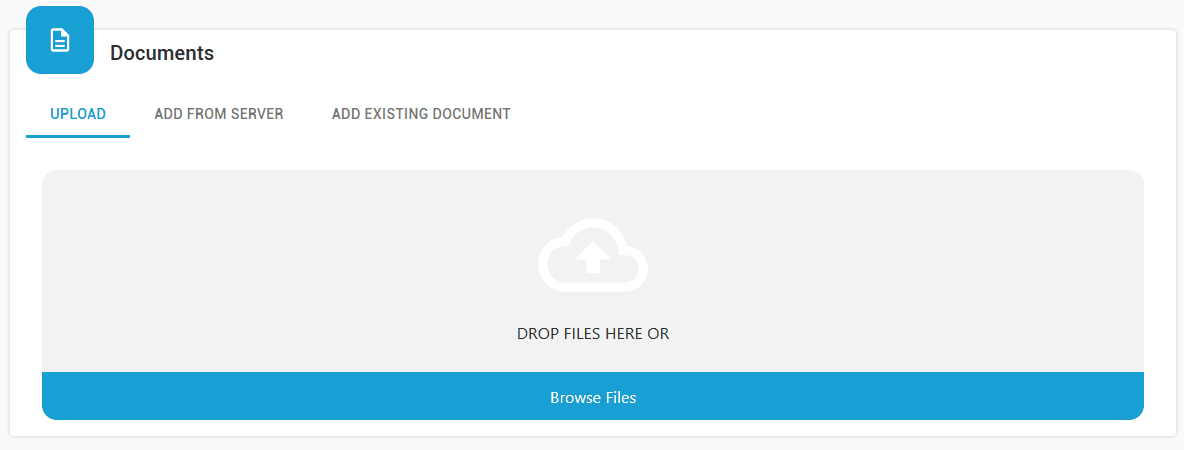Select the Add Existing Document tab

pyautogui.click(x=421, y=114)
